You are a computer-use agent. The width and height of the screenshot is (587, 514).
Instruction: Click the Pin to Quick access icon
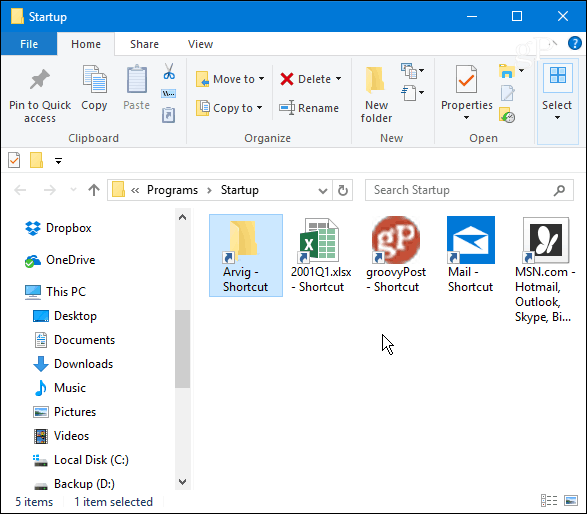(x=40, y=79)
